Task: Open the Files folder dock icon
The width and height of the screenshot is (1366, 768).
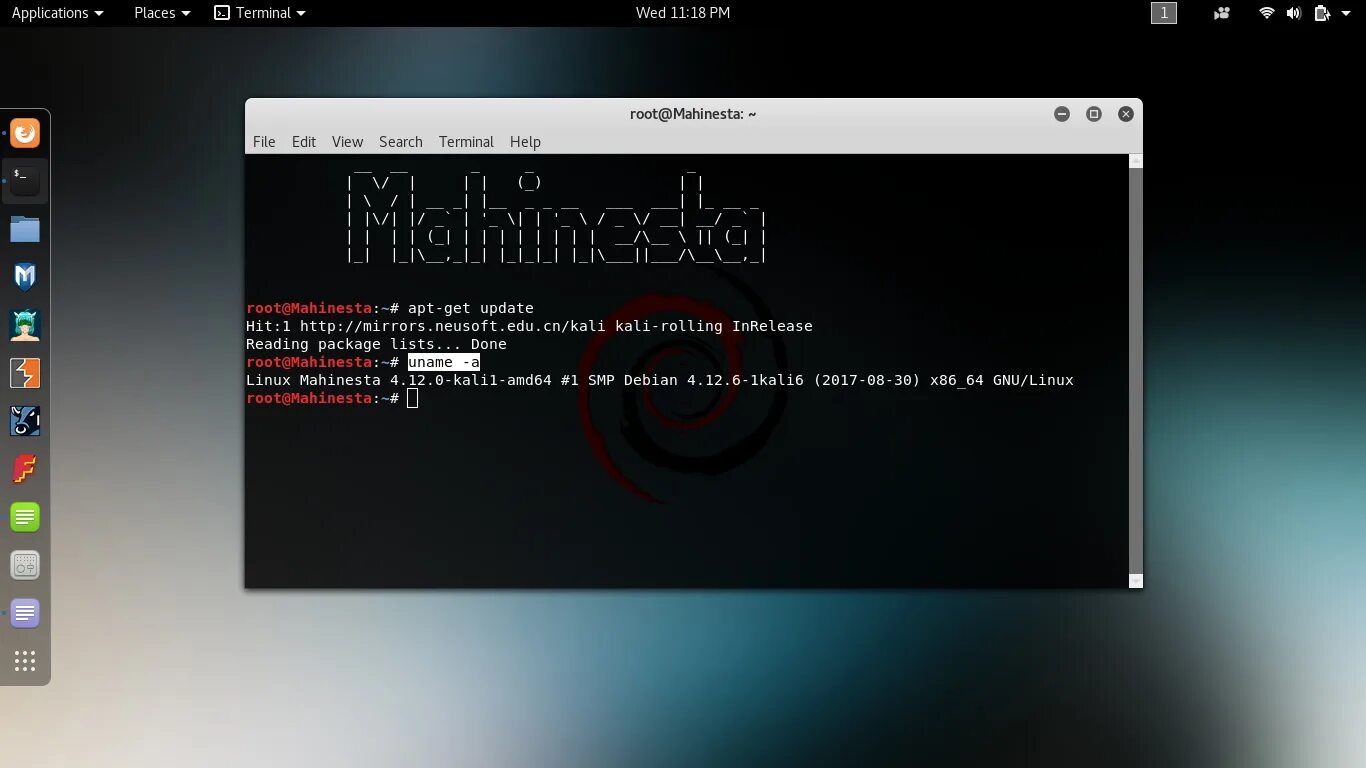Action: coord(25,229)
